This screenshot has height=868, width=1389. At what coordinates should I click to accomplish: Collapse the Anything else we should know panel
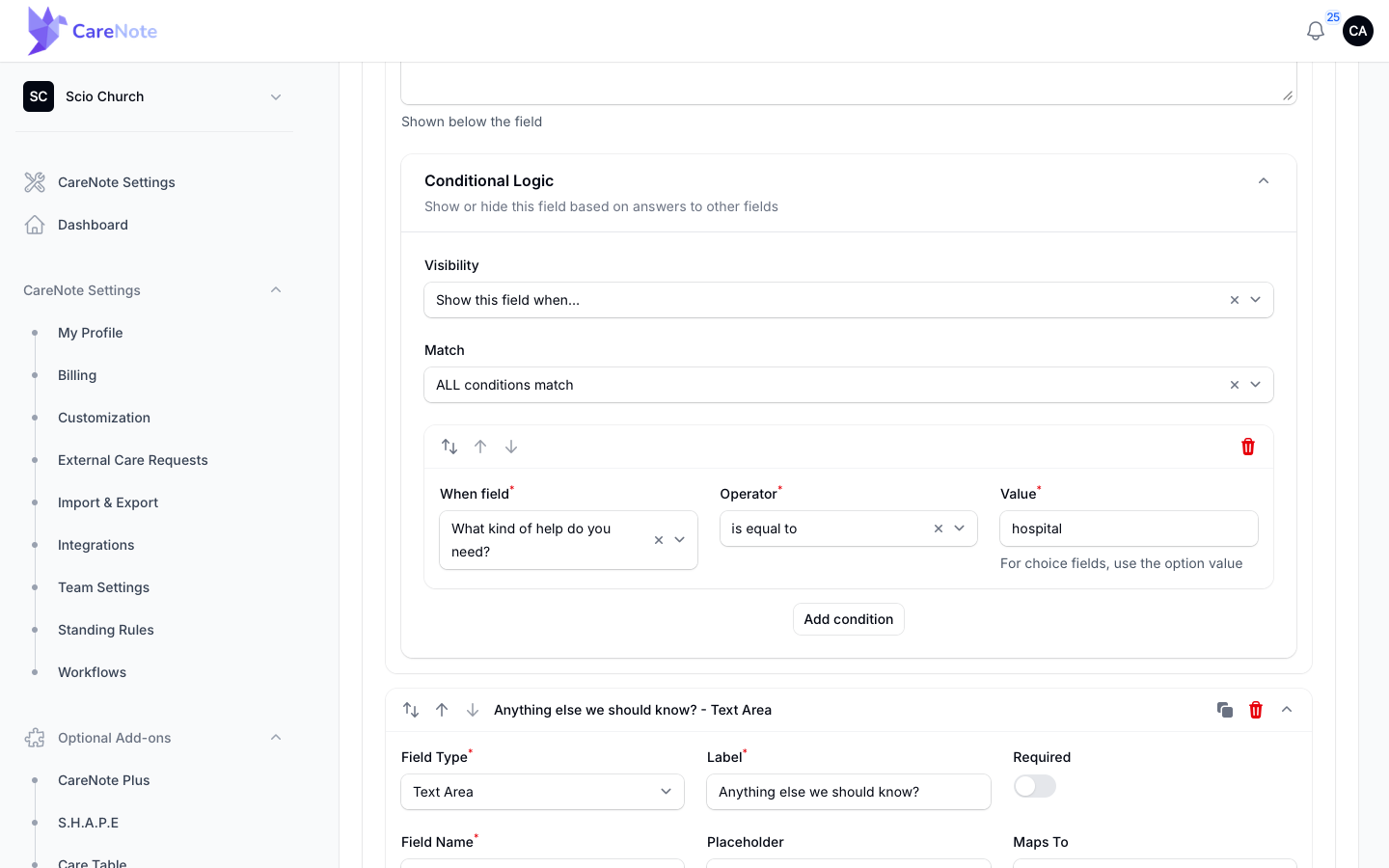click(1287, 710)
